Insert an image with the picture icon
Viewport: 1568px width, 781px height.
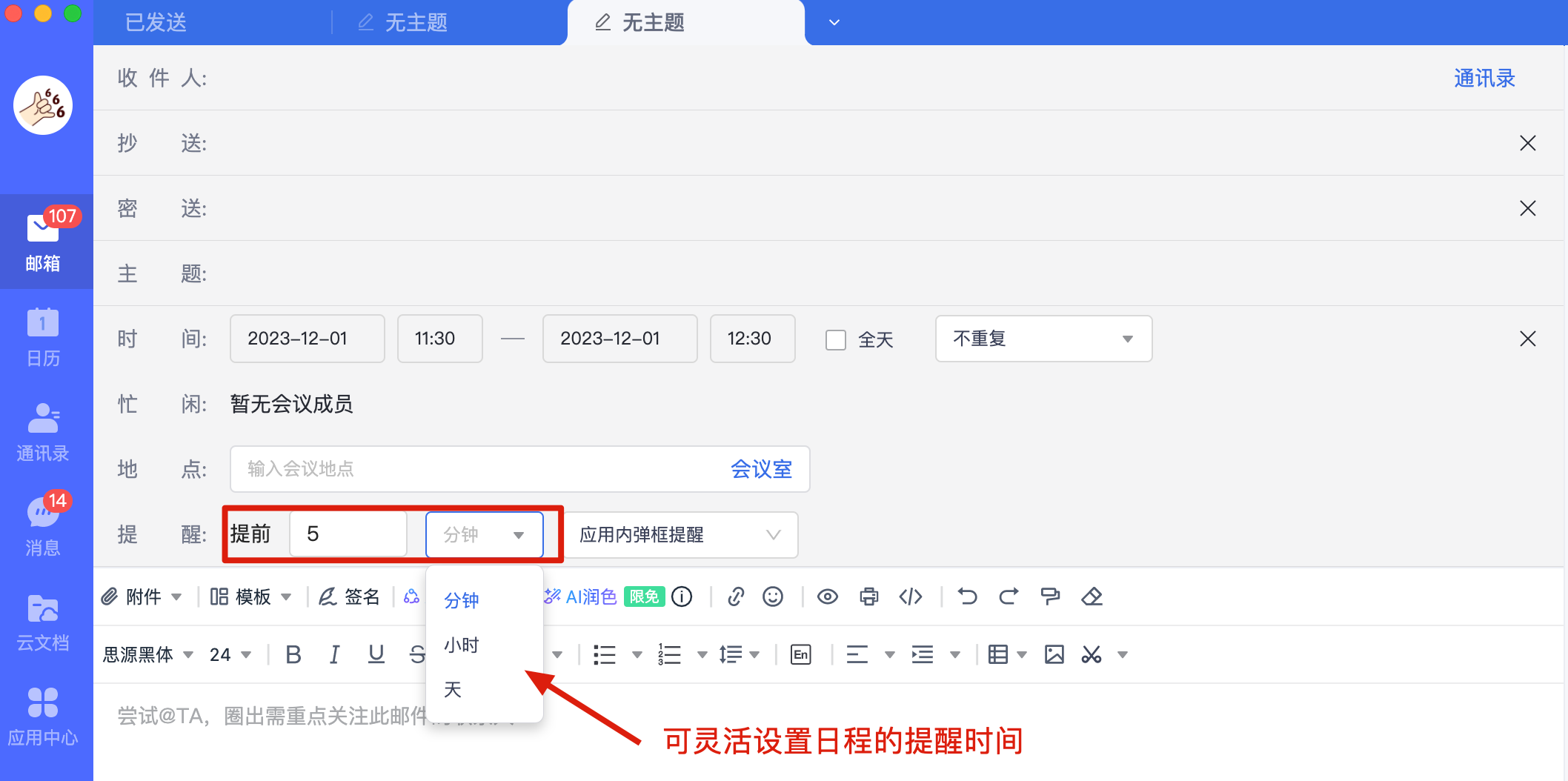point(1054,654)
